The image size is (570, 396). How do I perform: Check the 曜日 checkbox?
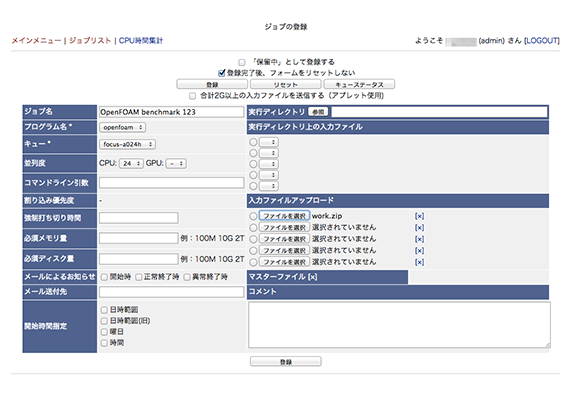(104, 332)
